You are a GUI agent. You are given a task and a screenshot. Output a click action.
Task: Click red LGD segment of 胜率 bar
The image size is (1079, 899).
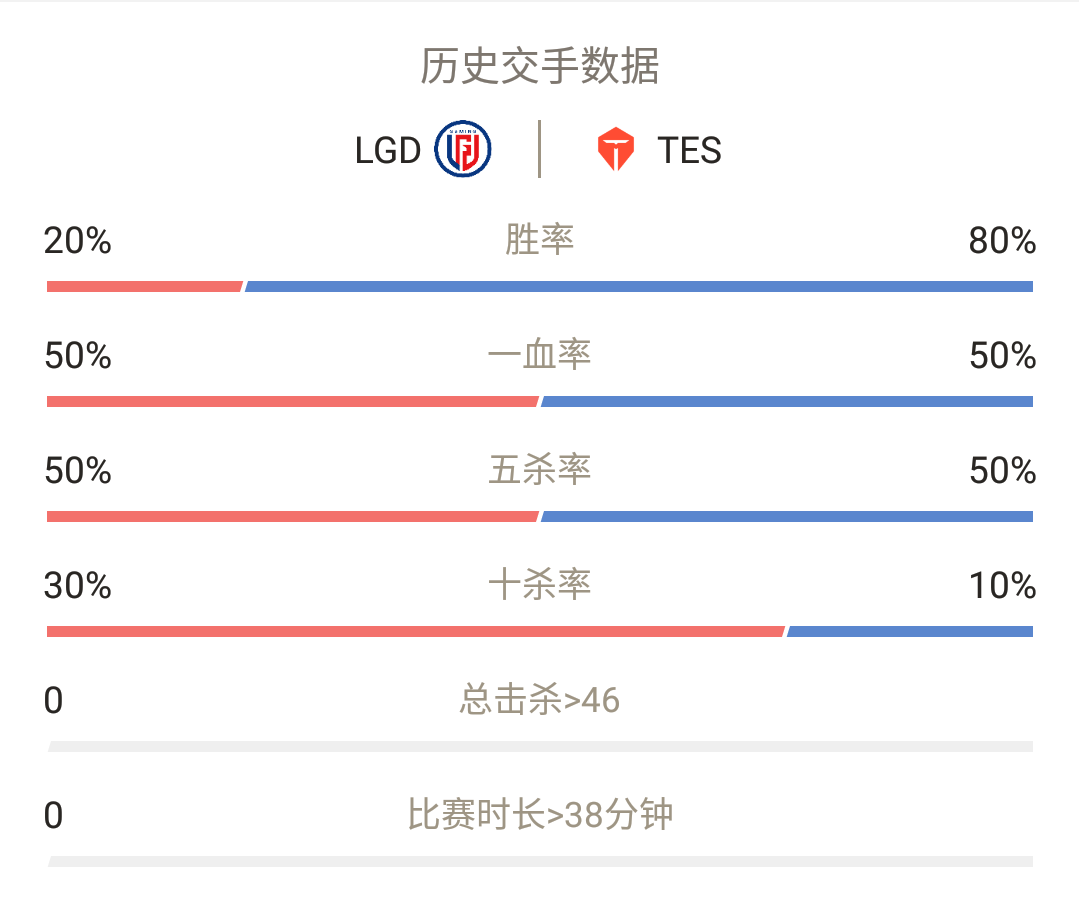coord(145,286)
